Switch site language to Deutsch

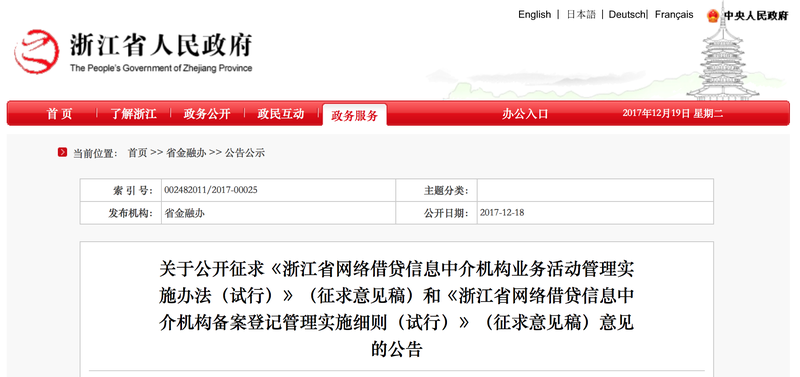coord(627,15)
